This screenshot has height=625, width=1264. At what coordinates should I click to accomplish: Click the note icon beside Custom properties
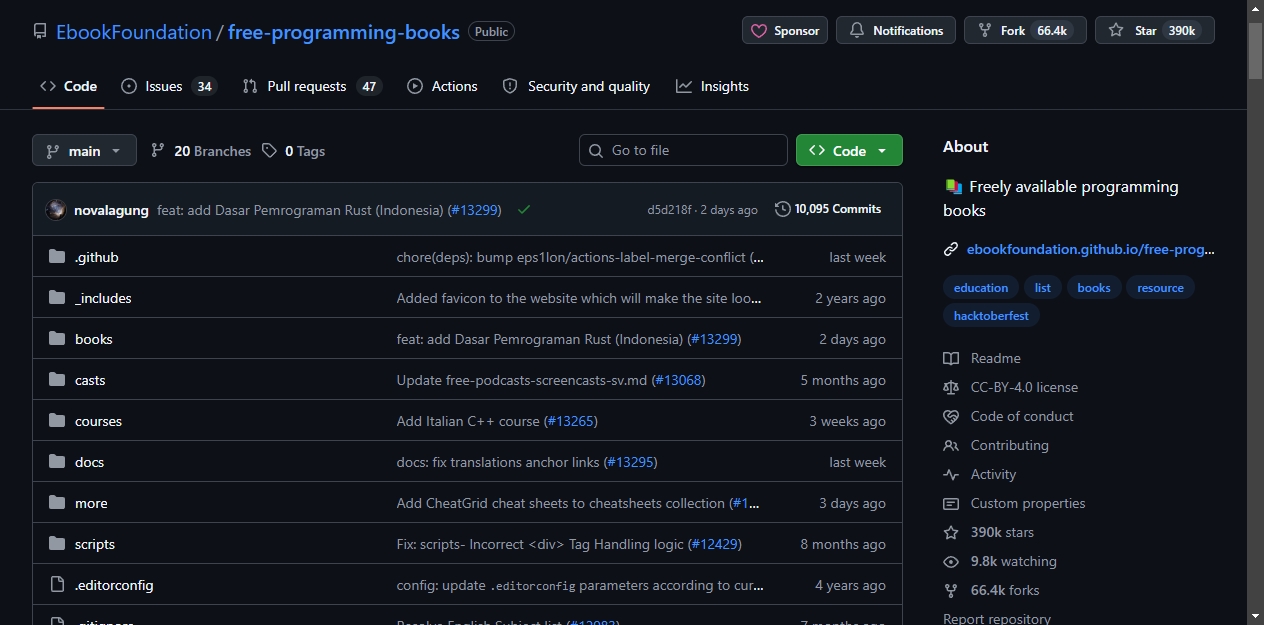tap(951, 503)
